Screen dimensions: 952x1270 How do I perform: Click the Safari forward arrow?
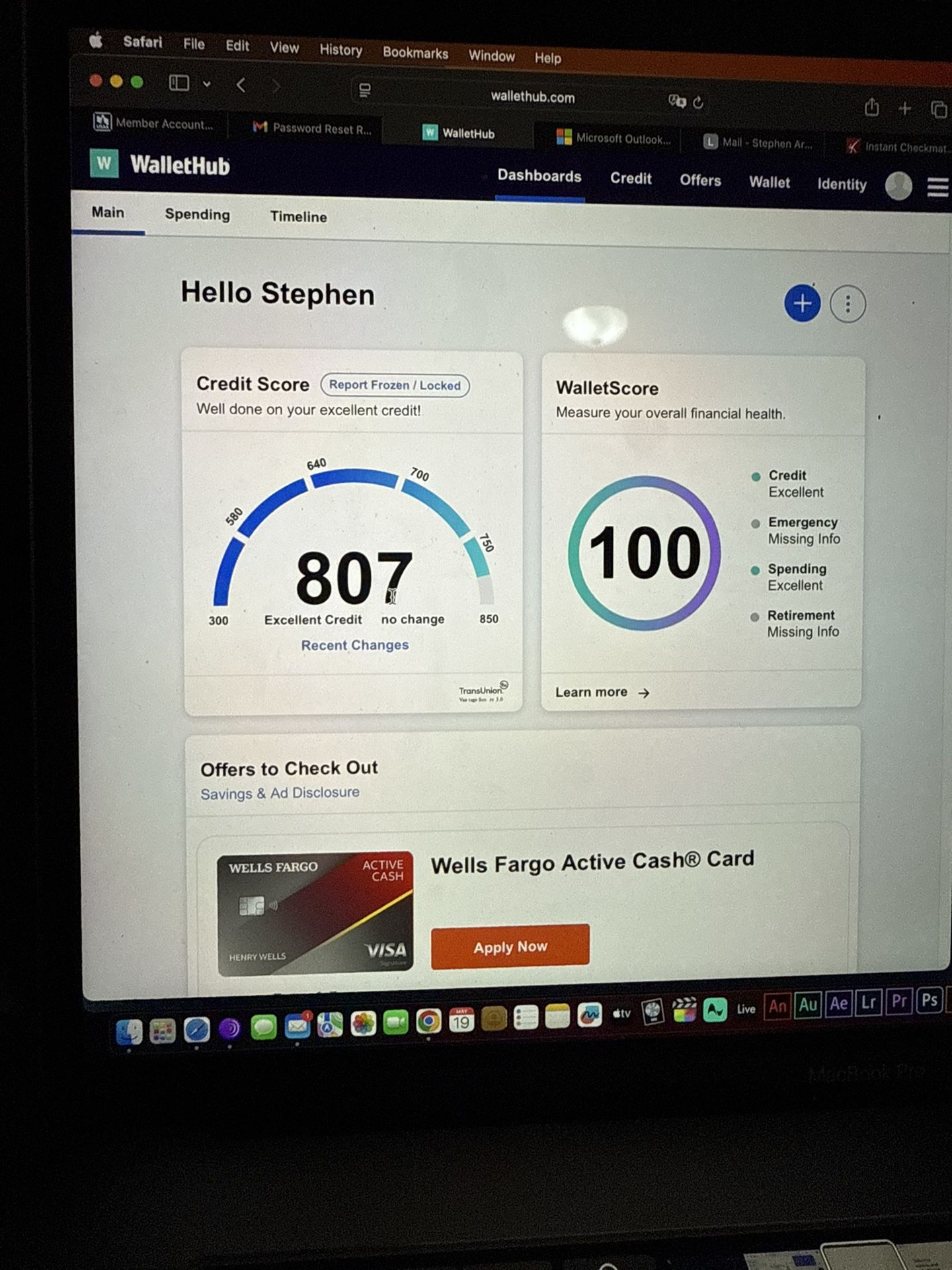[x=276, y=87]
